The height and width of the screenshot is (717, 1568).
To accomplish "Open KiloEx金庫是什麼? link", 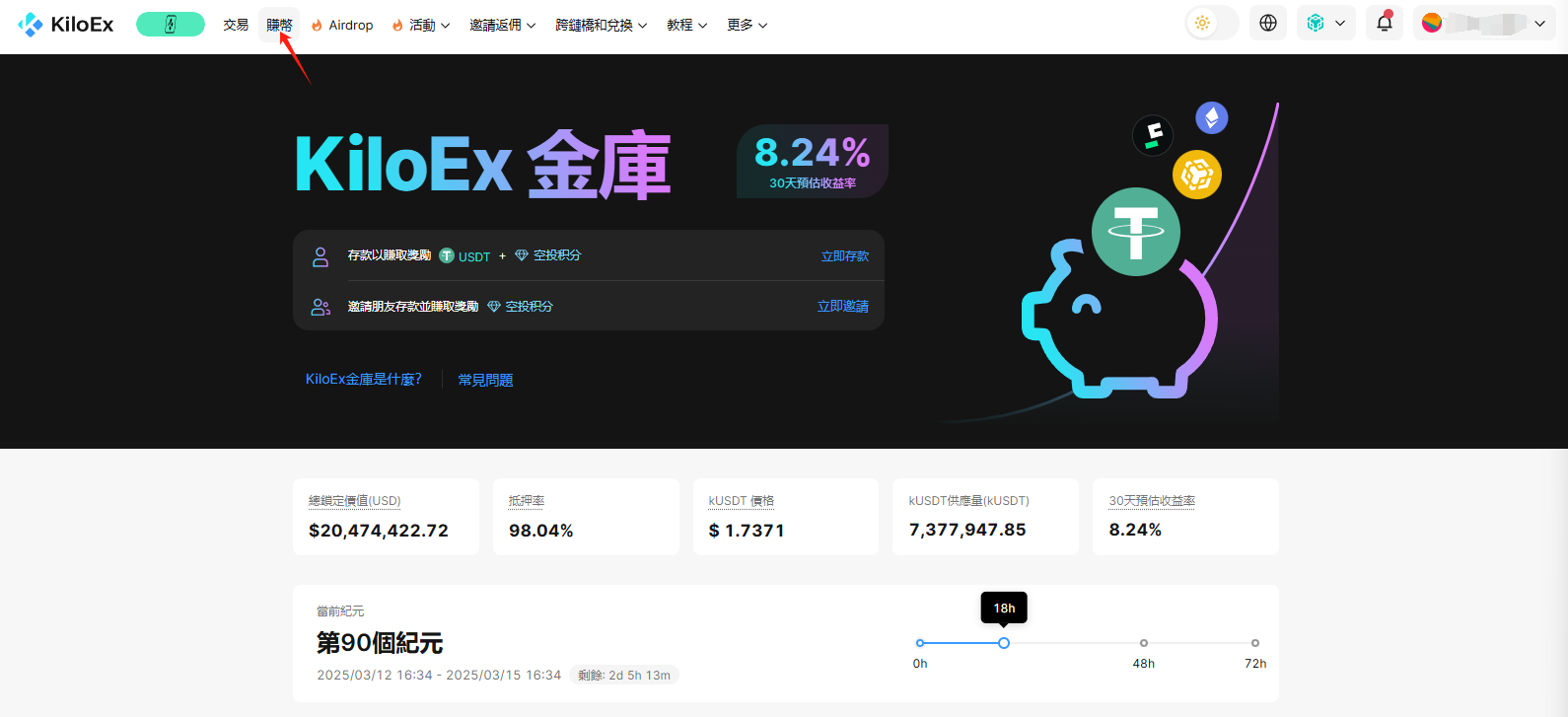I will 364,379.
